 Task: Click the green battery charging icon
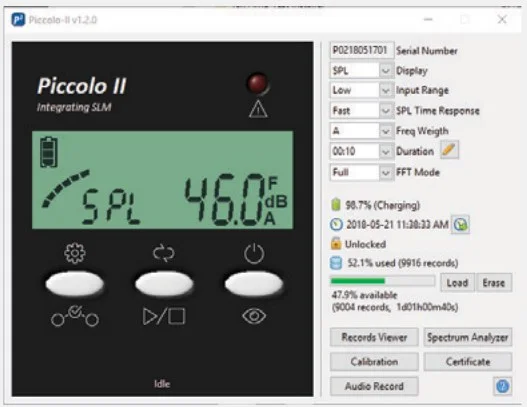pyautogui.click(x=336, y=204)
